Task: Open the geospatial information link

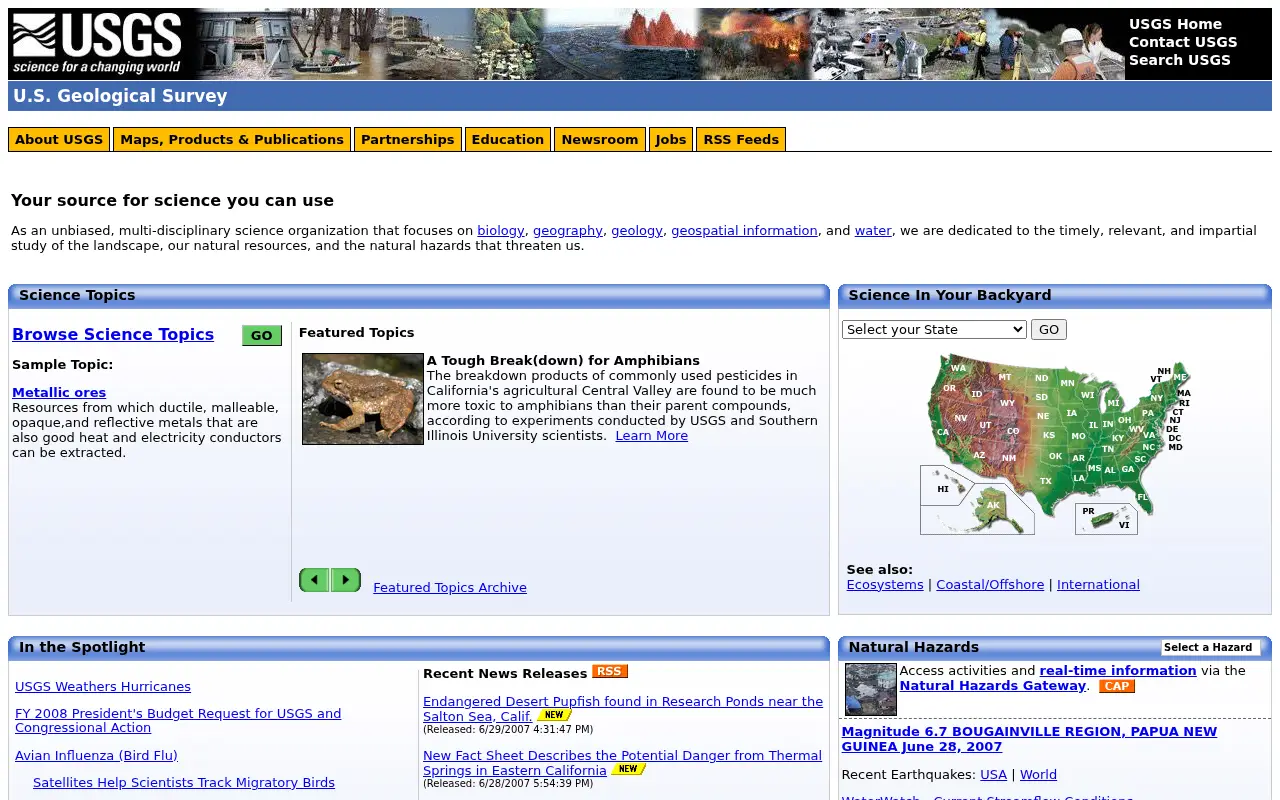Action: (x=745, y=230)
